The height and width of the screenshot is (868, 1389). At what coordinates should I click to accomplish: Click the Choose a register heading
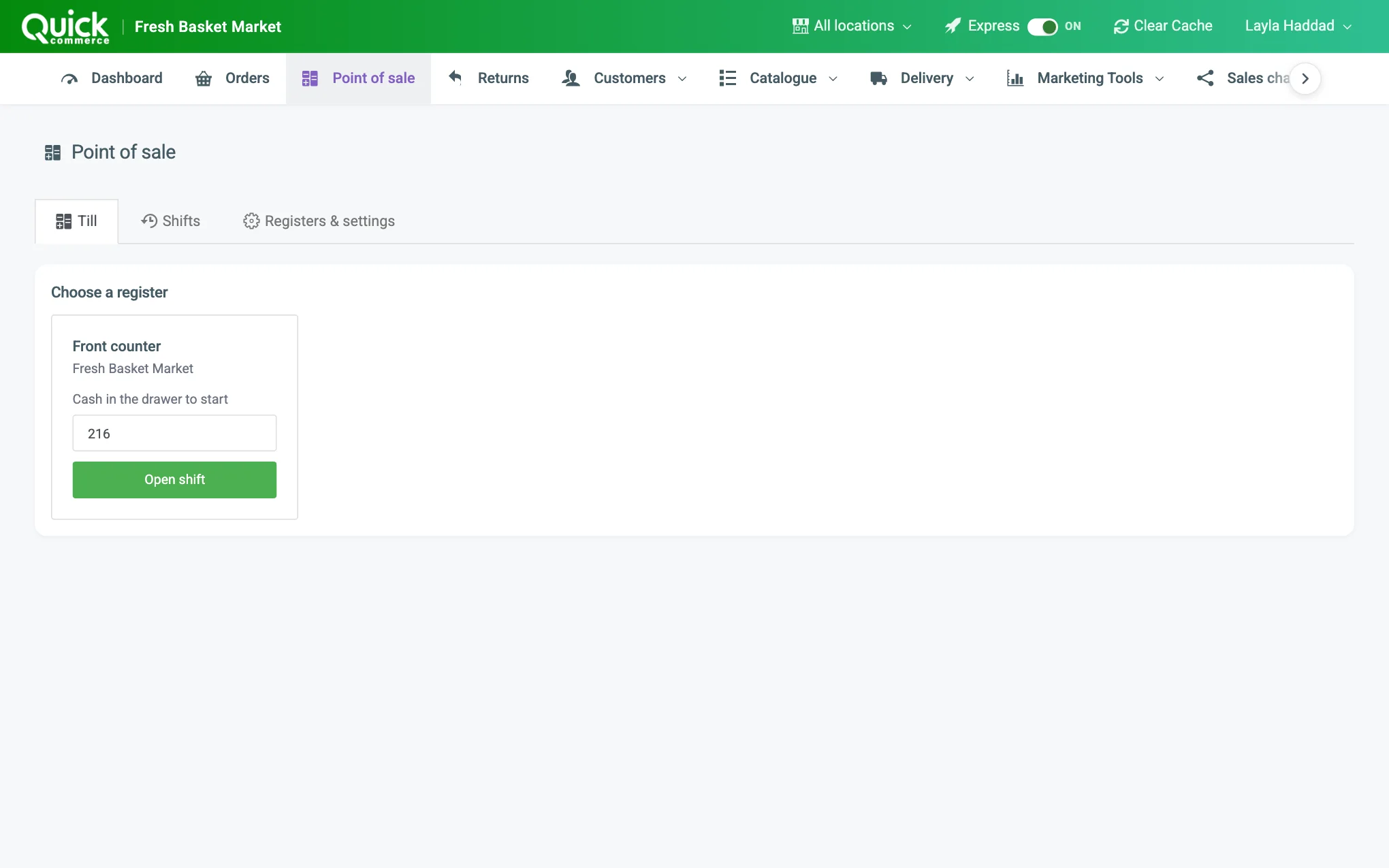pos(109,293)
